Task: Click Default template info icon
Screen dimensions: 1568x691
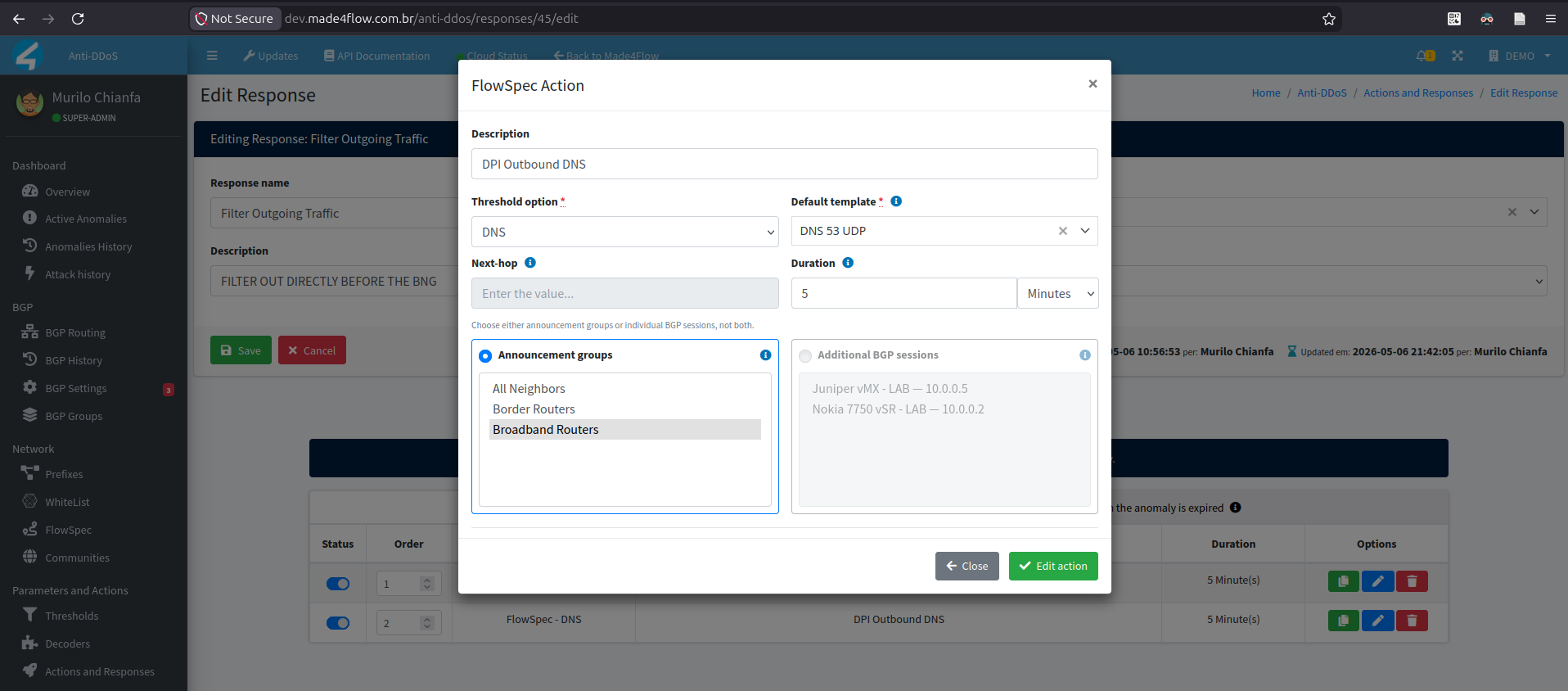Action: [896, 201]
